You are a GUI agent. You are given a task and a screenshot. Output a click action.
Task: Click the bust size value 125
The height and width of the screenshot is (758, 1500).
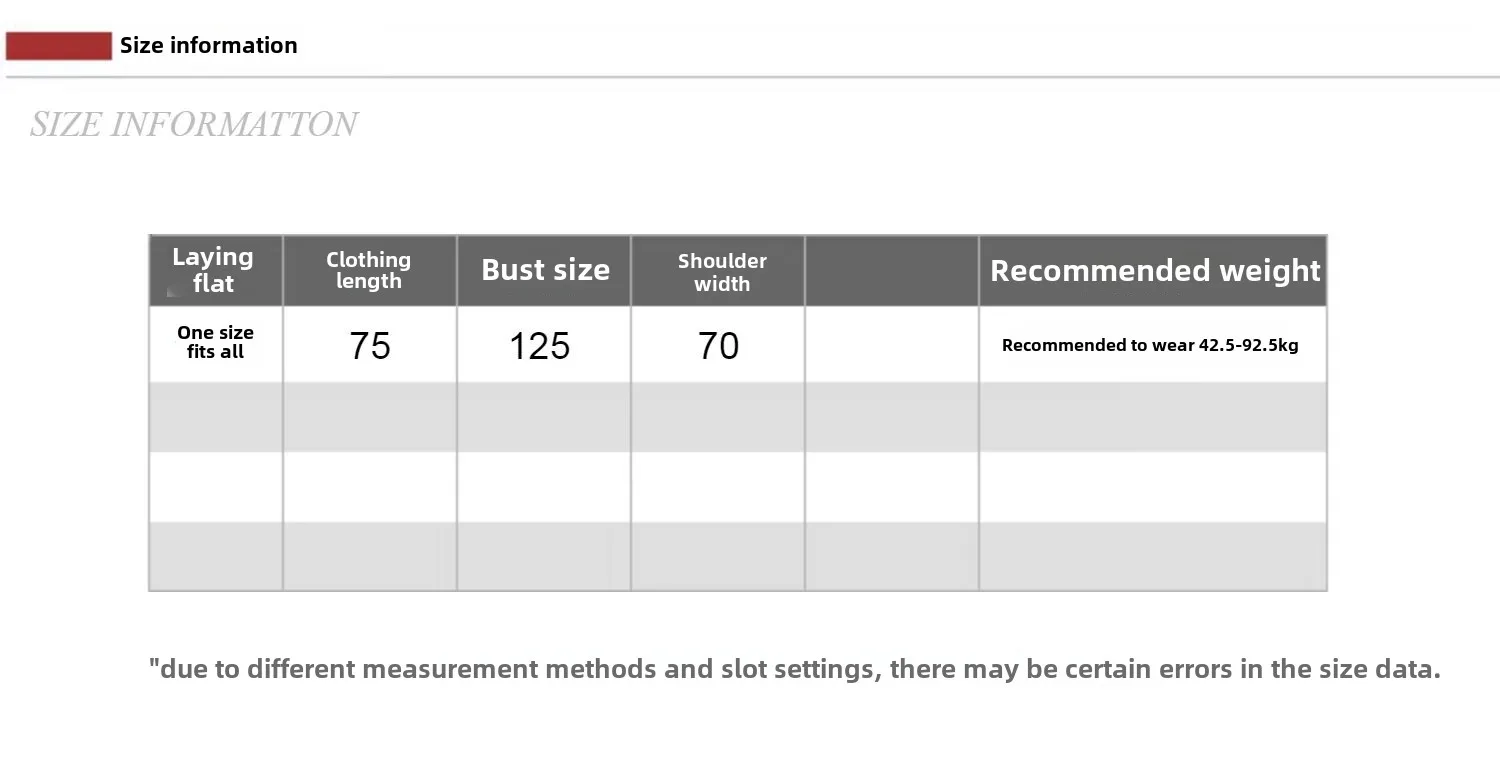(540, 346)
